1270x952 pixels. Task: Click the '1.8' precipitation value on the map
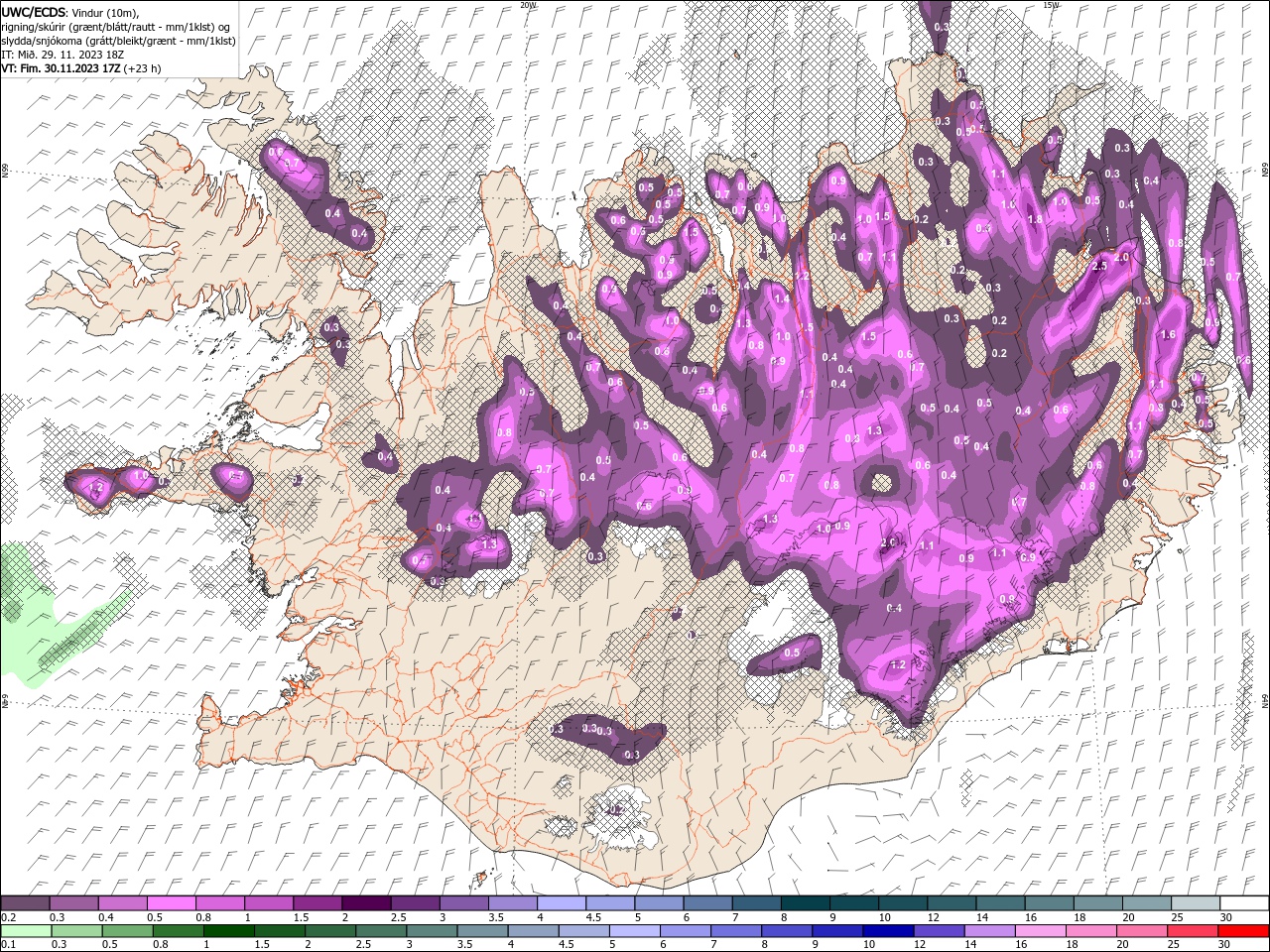tap(1035, 219)
